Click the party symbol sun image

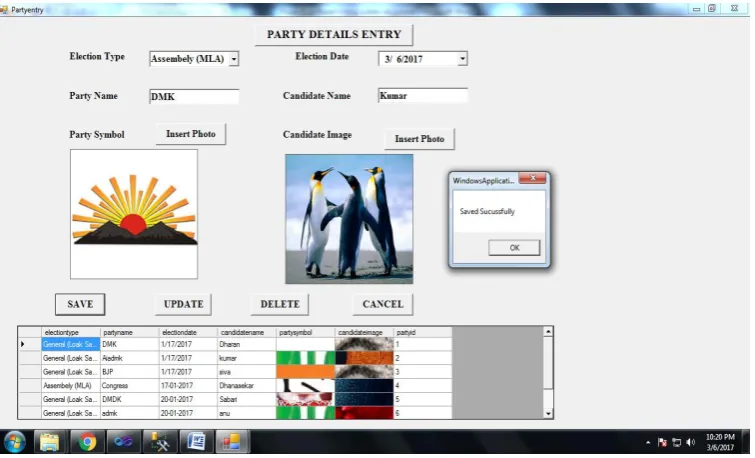pos(134,214)
